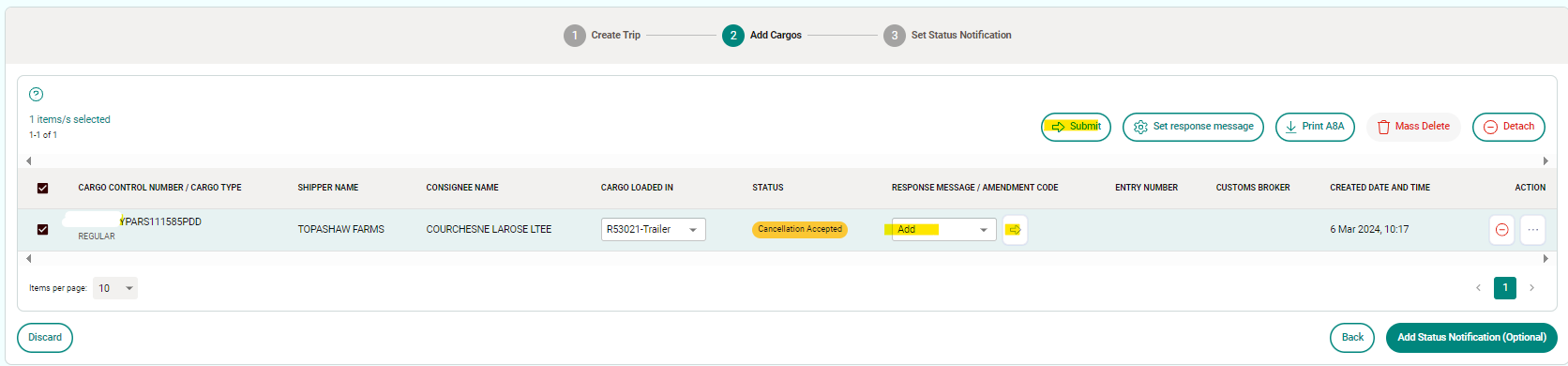
Task: Click the Print A8A button
Action: click(x=1315, y=127)
